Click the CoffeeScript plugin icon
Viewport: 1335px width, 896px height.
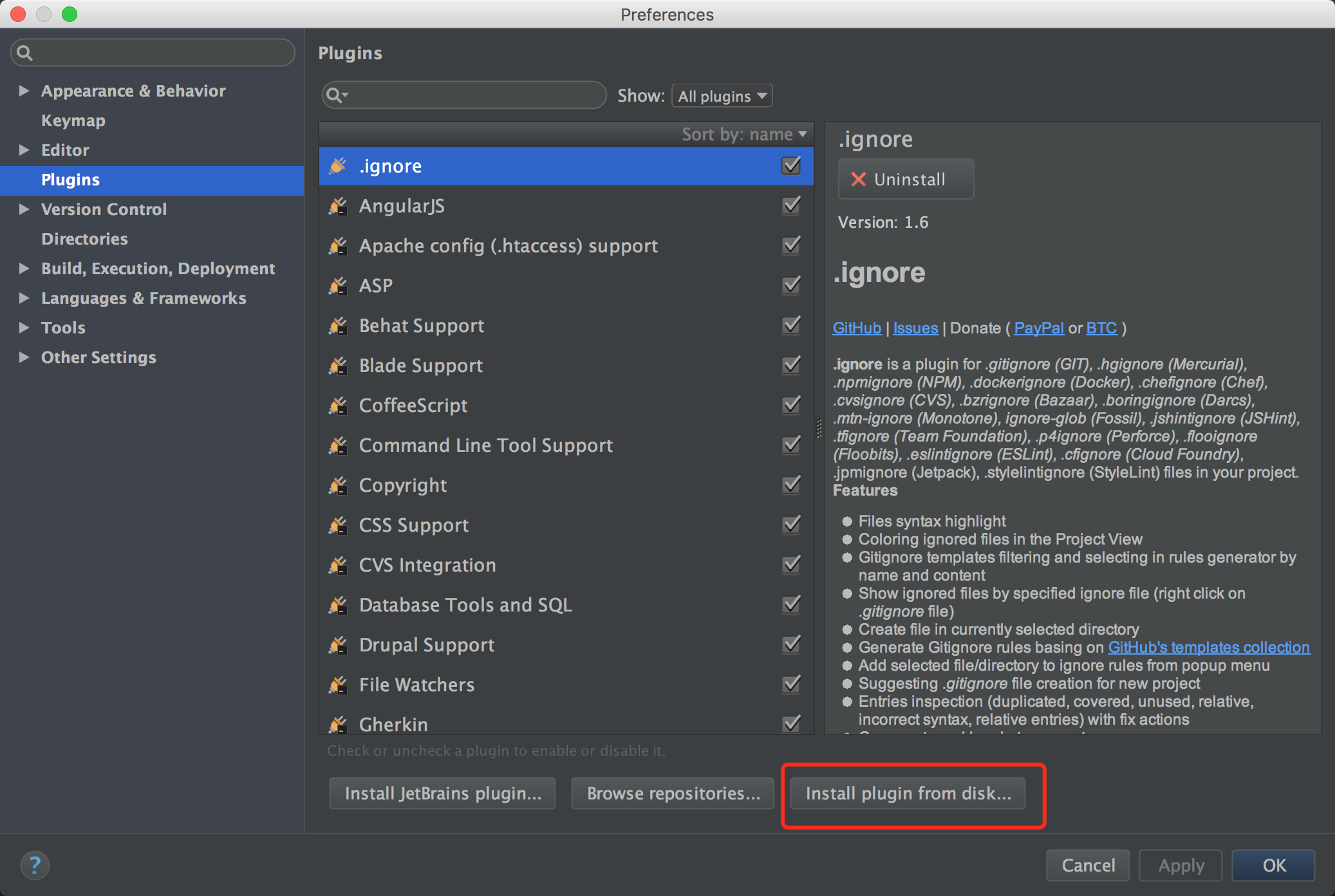click(x=338, y=406)
